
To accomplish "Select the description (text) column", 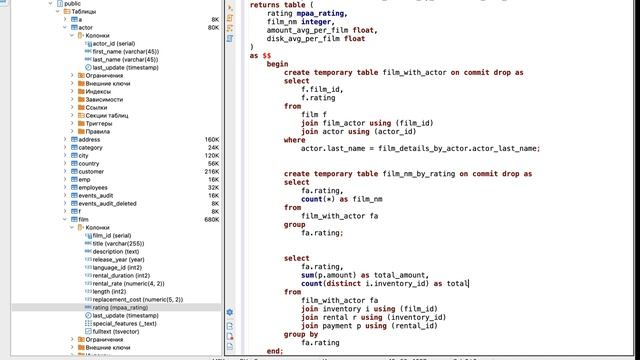I will [x=116, y=251].
